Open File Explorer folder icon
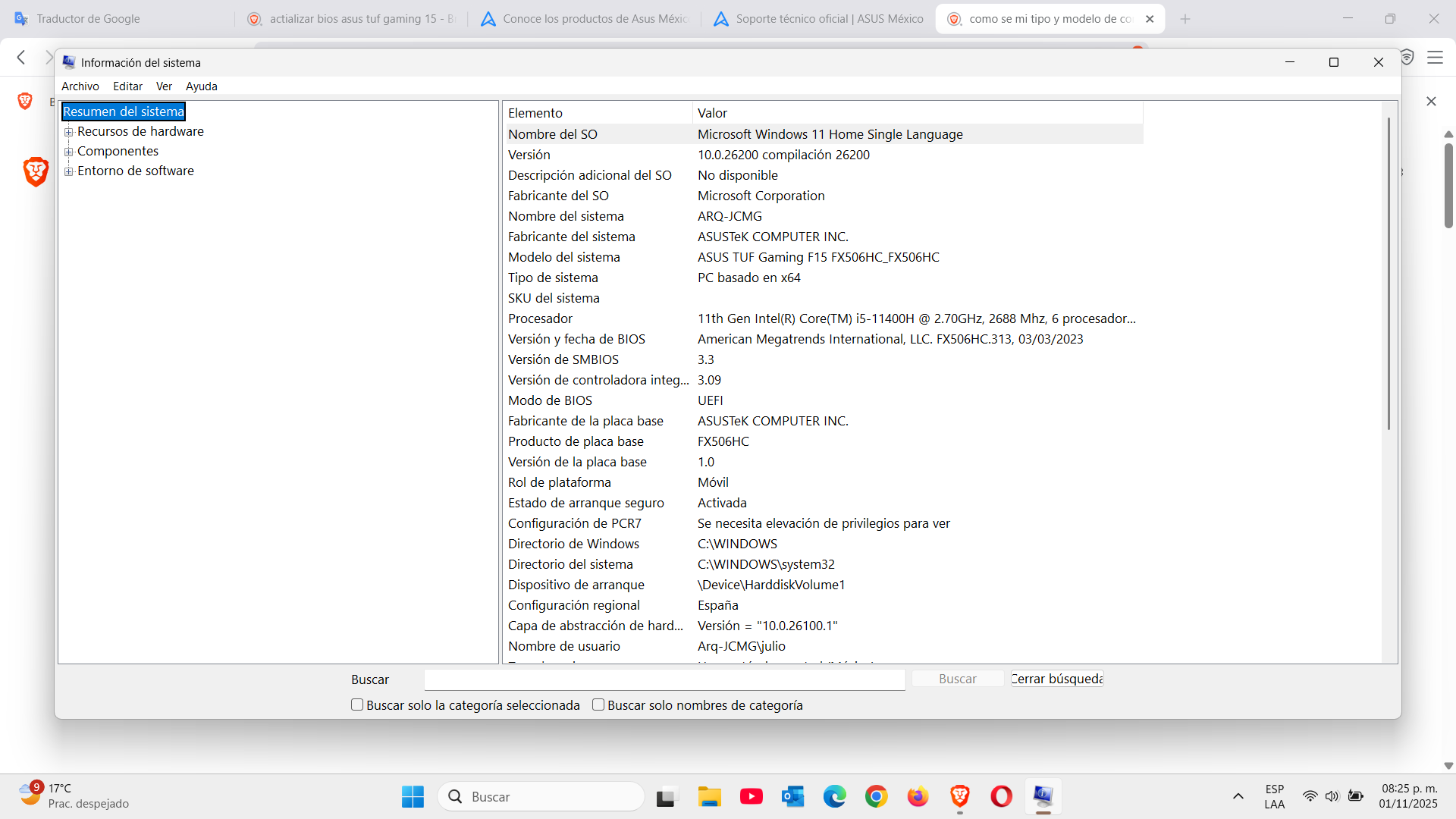Image resolution: width=1456 pixels, height=819 pixels. pyautogui.click(x=709, y=796)
